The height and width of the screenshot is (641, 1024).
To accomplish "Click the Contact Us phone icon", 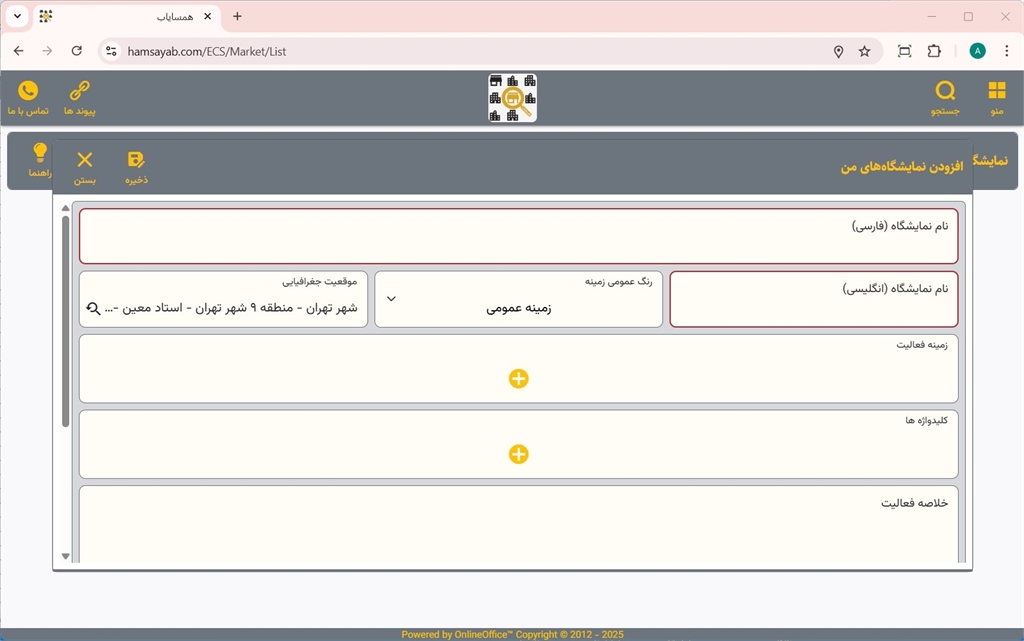I will (28, 92).
